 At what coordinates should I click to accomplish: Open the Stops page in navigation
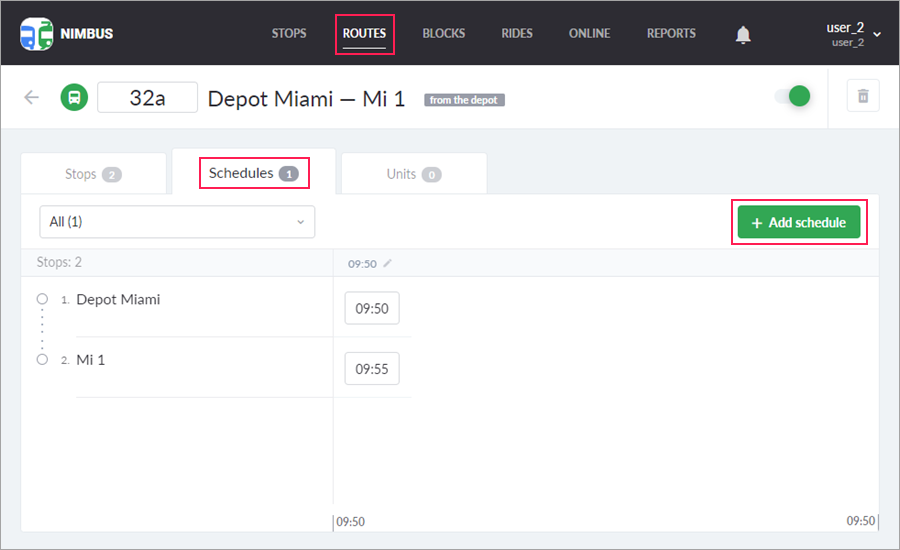[289, 33]
